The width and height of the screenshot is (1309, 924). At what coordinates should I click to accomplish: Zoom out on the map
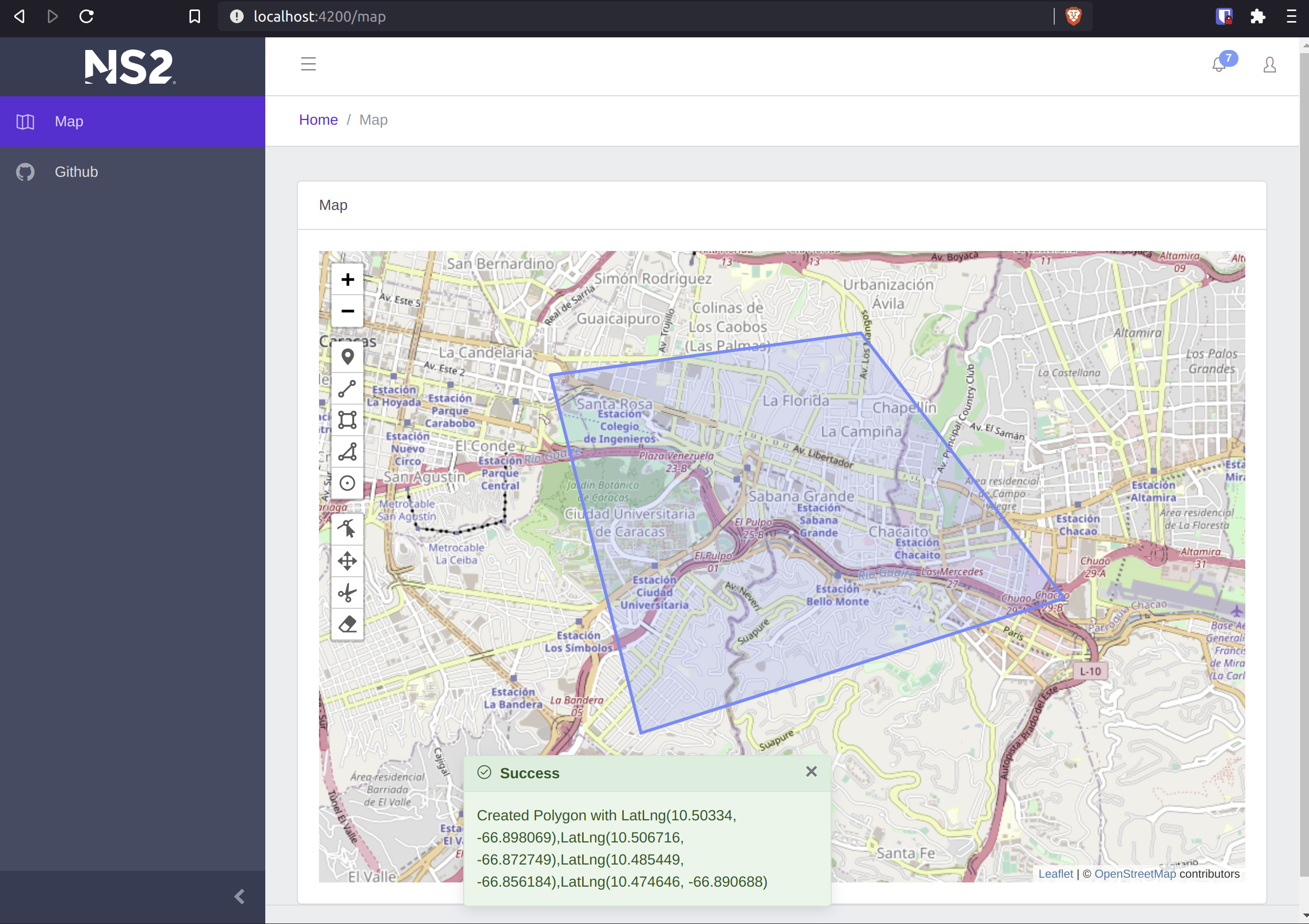pyautogui.click(x=347, y=311)
